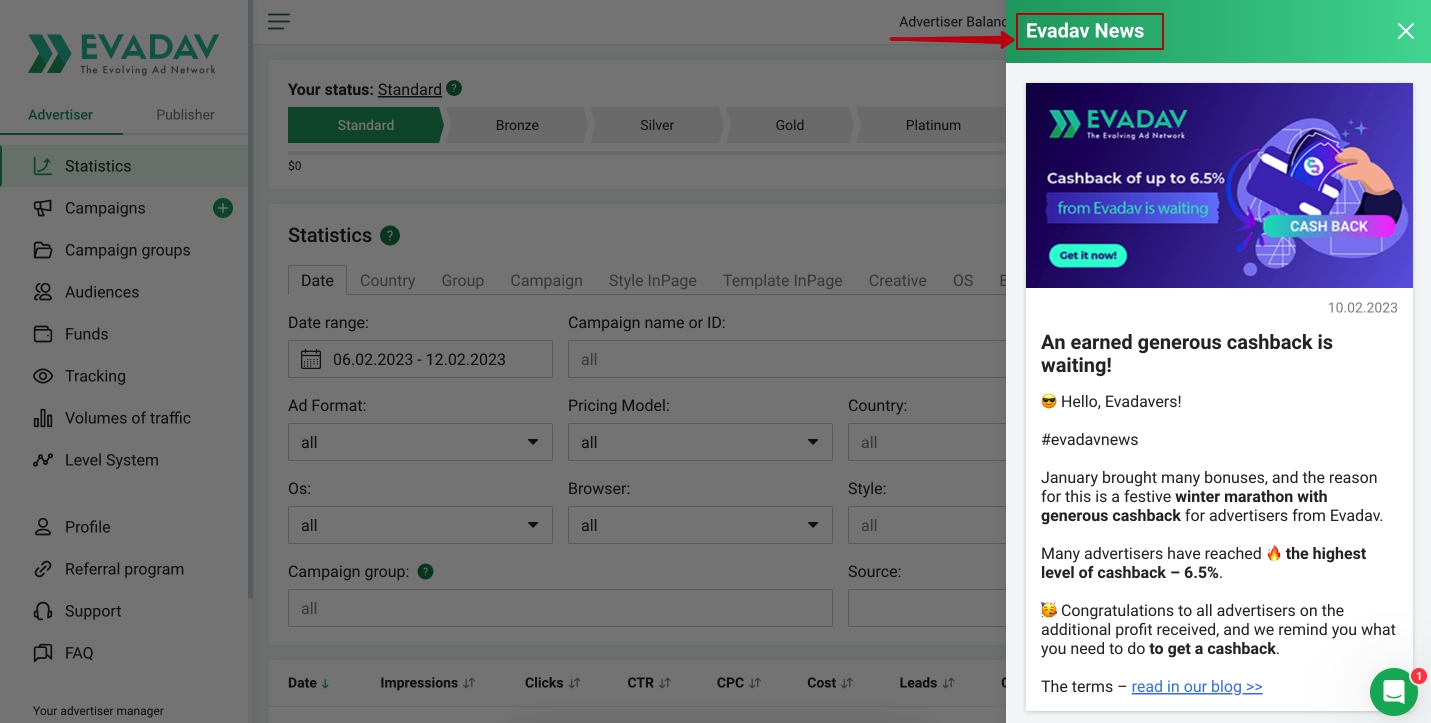Open Statistics via its chart icon
The width and height of the screenshot is (1431, 723).
[x=43, y=166]
